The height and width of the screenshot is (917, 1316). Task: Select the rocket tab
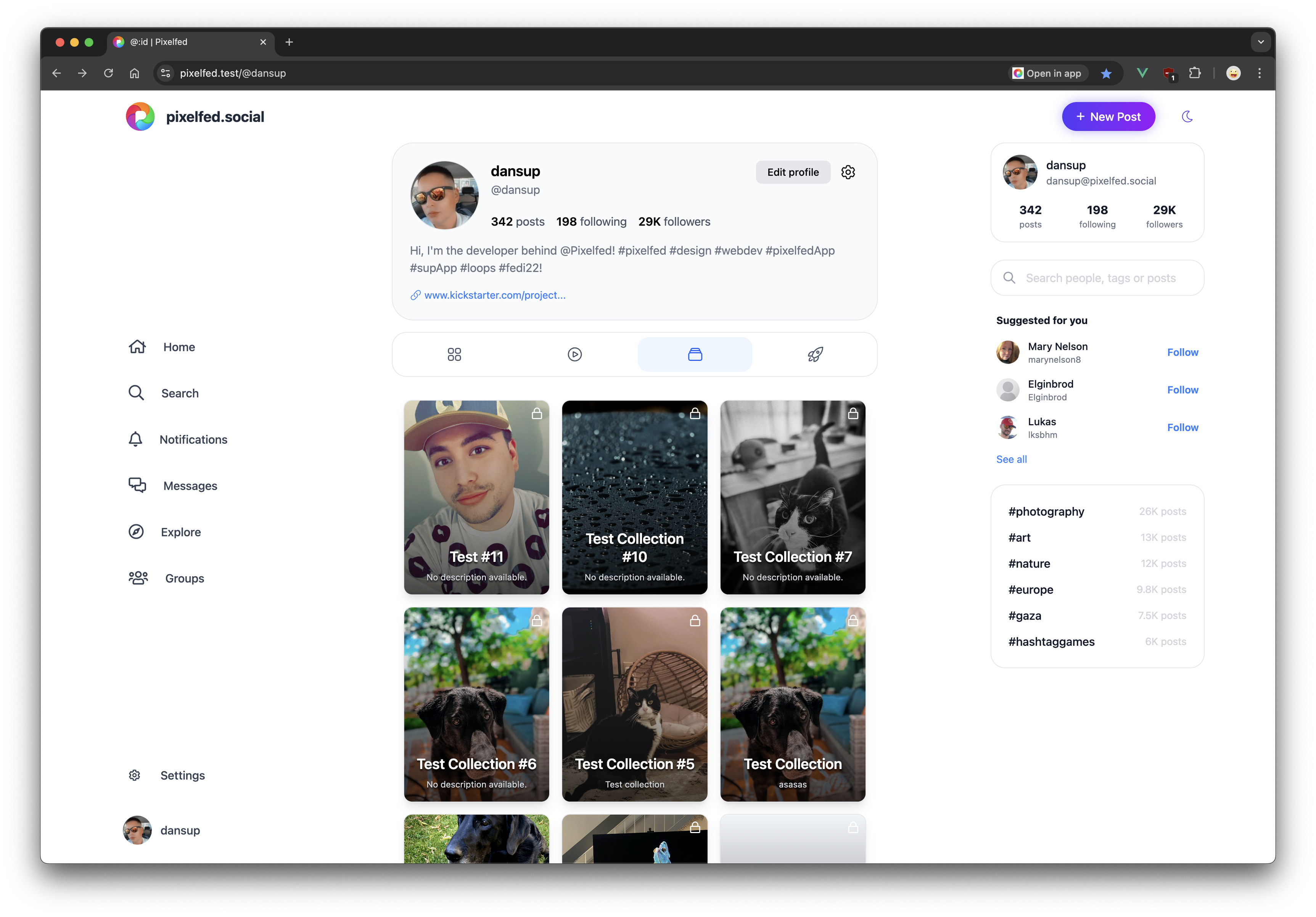pyautogui.click(x=815, y=354)
